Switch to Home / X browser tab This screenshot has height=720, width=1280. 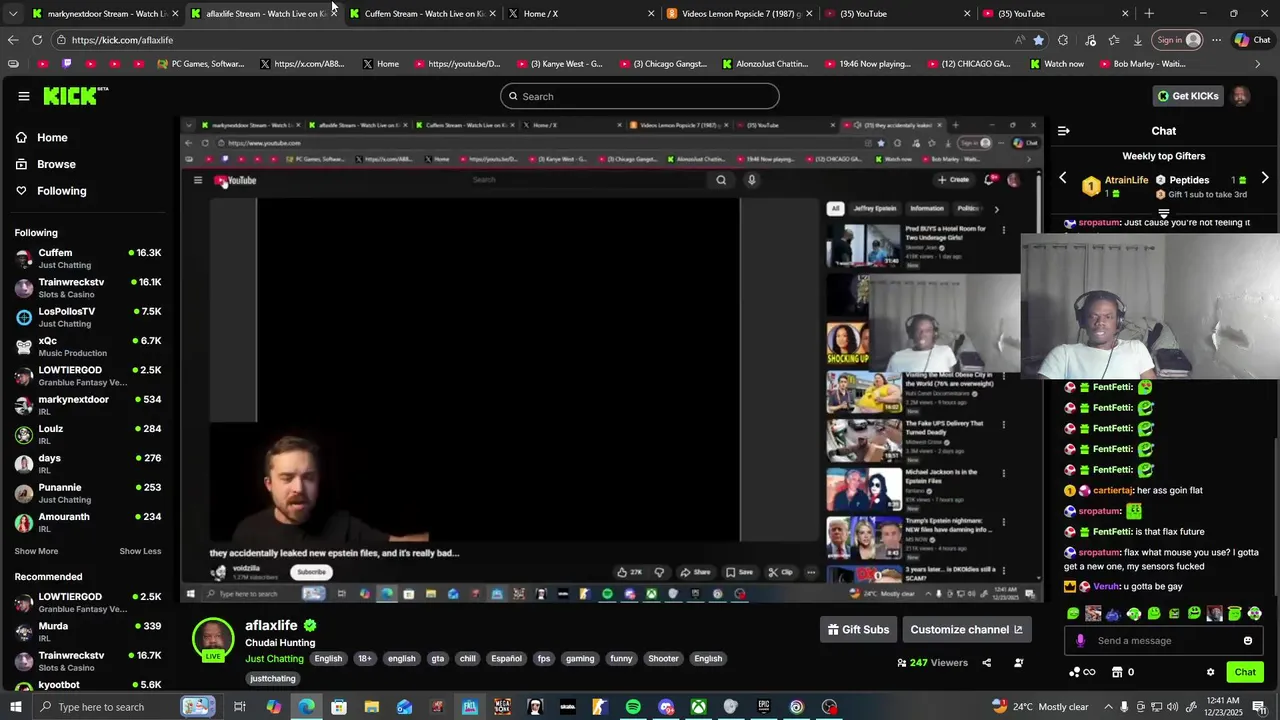pos(580,14)
